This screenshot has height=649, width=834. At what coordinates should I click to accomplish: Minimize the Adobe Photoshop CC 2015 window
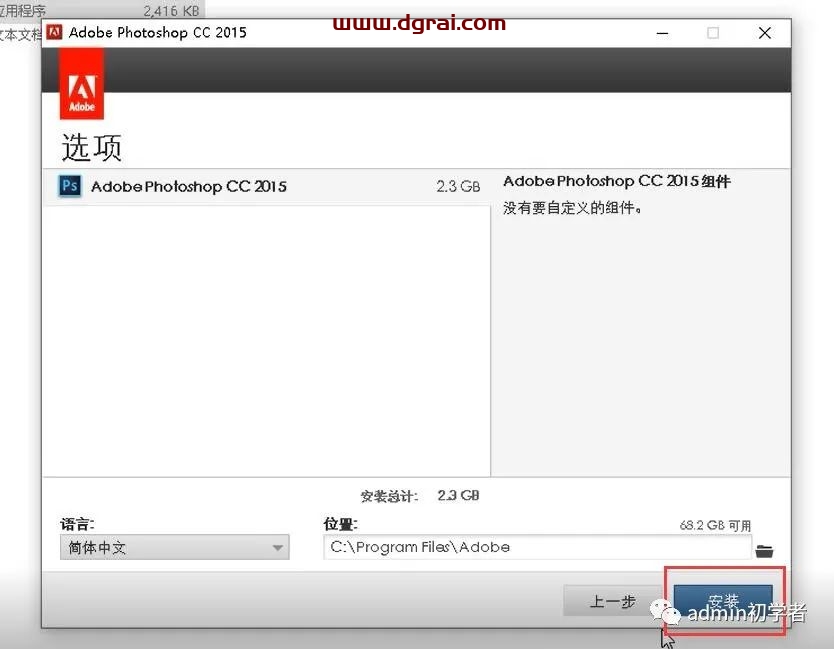pos(662,33)
